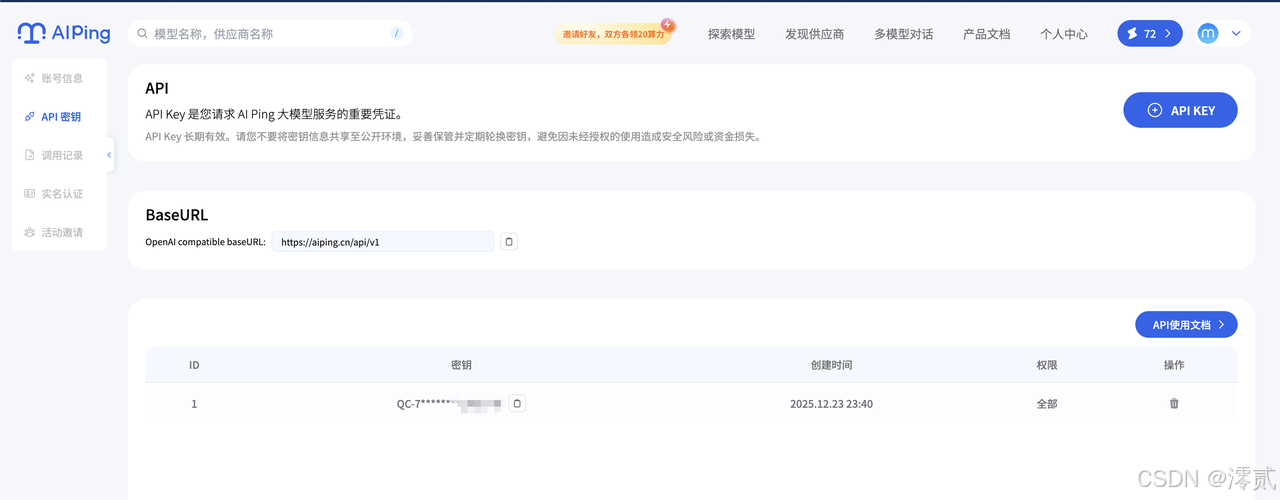Click the ID cell value 1

pyautogui.click(x=194, y=404)
